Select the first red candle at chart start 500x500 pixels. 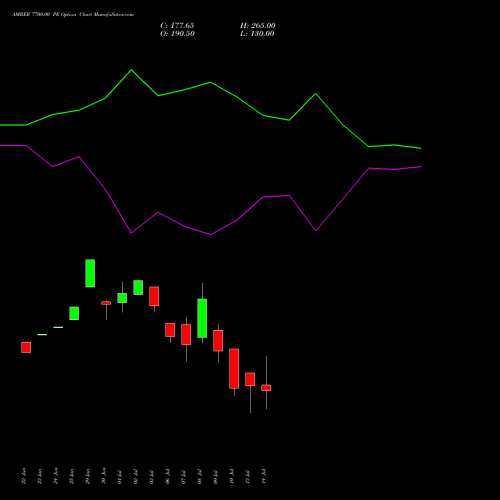(x=26, y=347)
